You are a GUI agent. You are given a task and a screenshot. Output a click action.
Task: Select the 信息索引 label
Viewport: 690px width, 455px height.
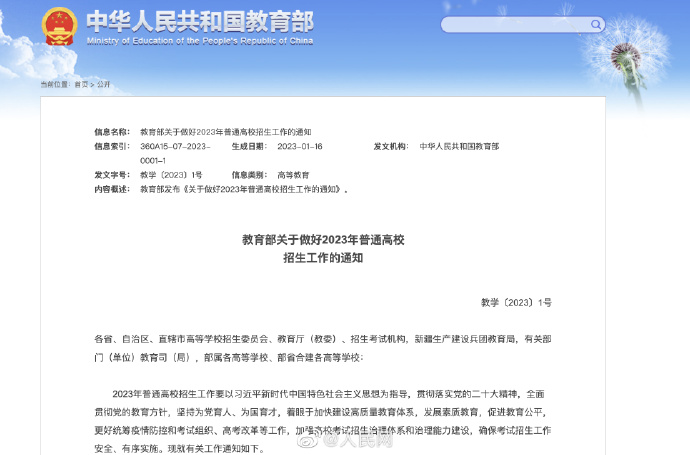(112, 146)
